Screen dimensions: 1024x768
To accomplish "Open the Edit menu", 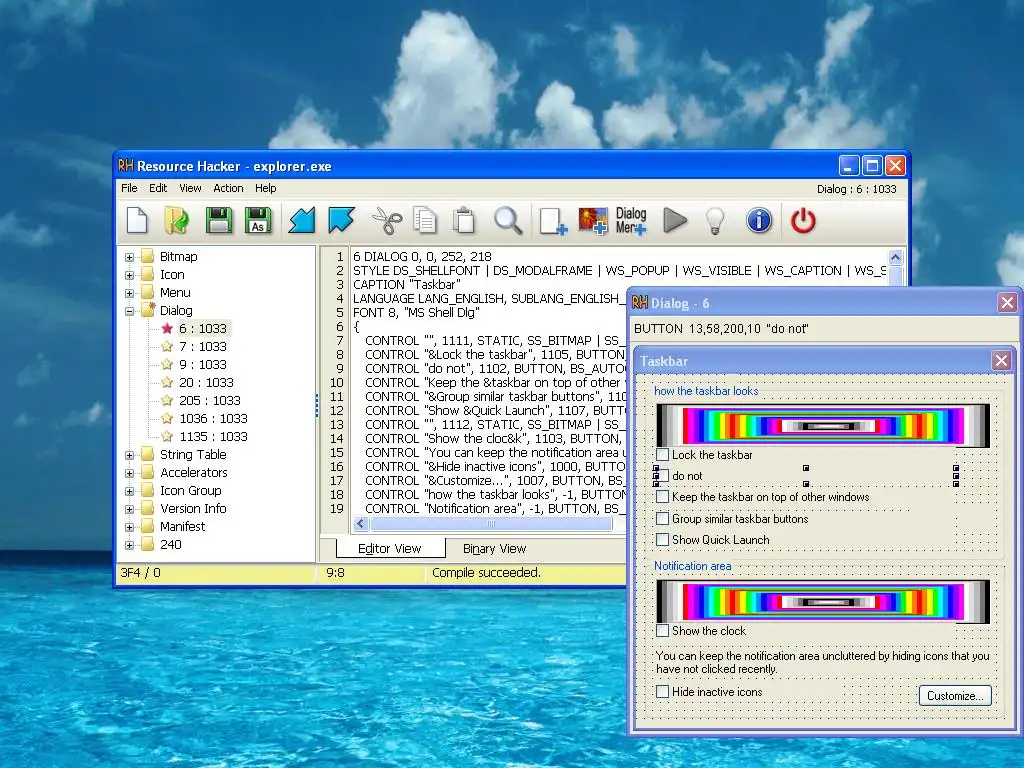I will pyautogui.click(x=158, y=188).
